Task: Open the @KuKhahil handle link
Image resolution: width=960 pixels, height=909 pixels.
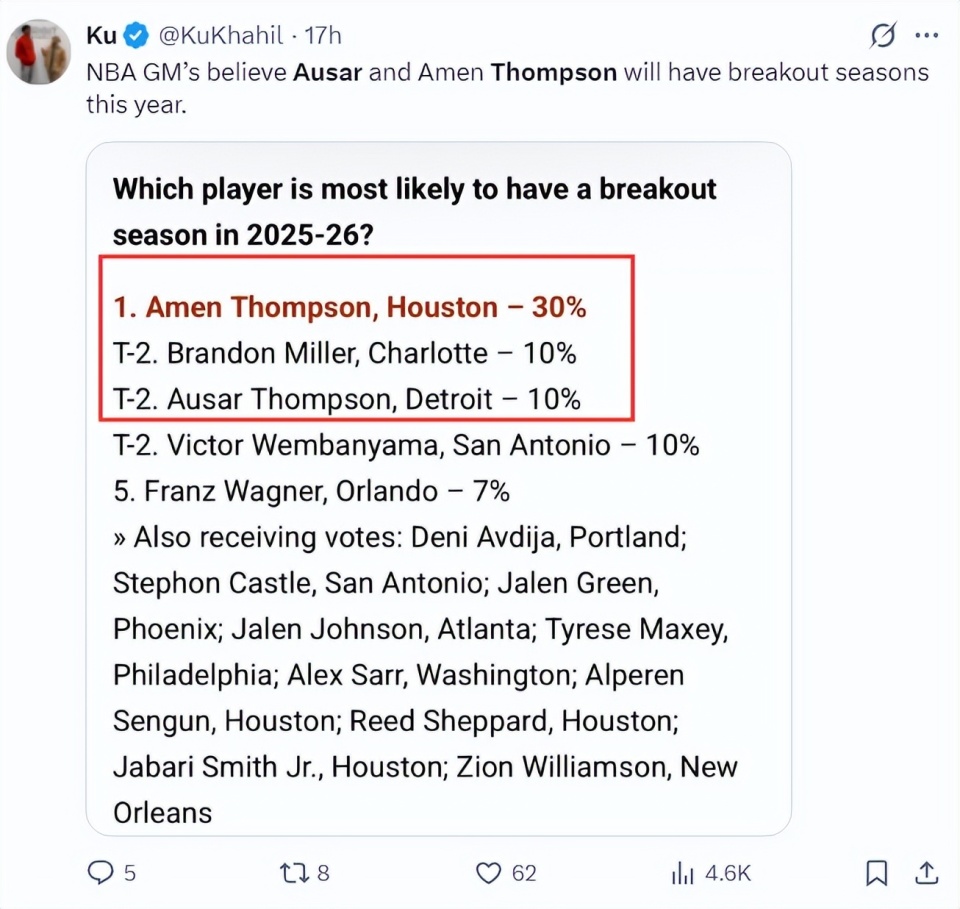Action: [x=222, y=36]
